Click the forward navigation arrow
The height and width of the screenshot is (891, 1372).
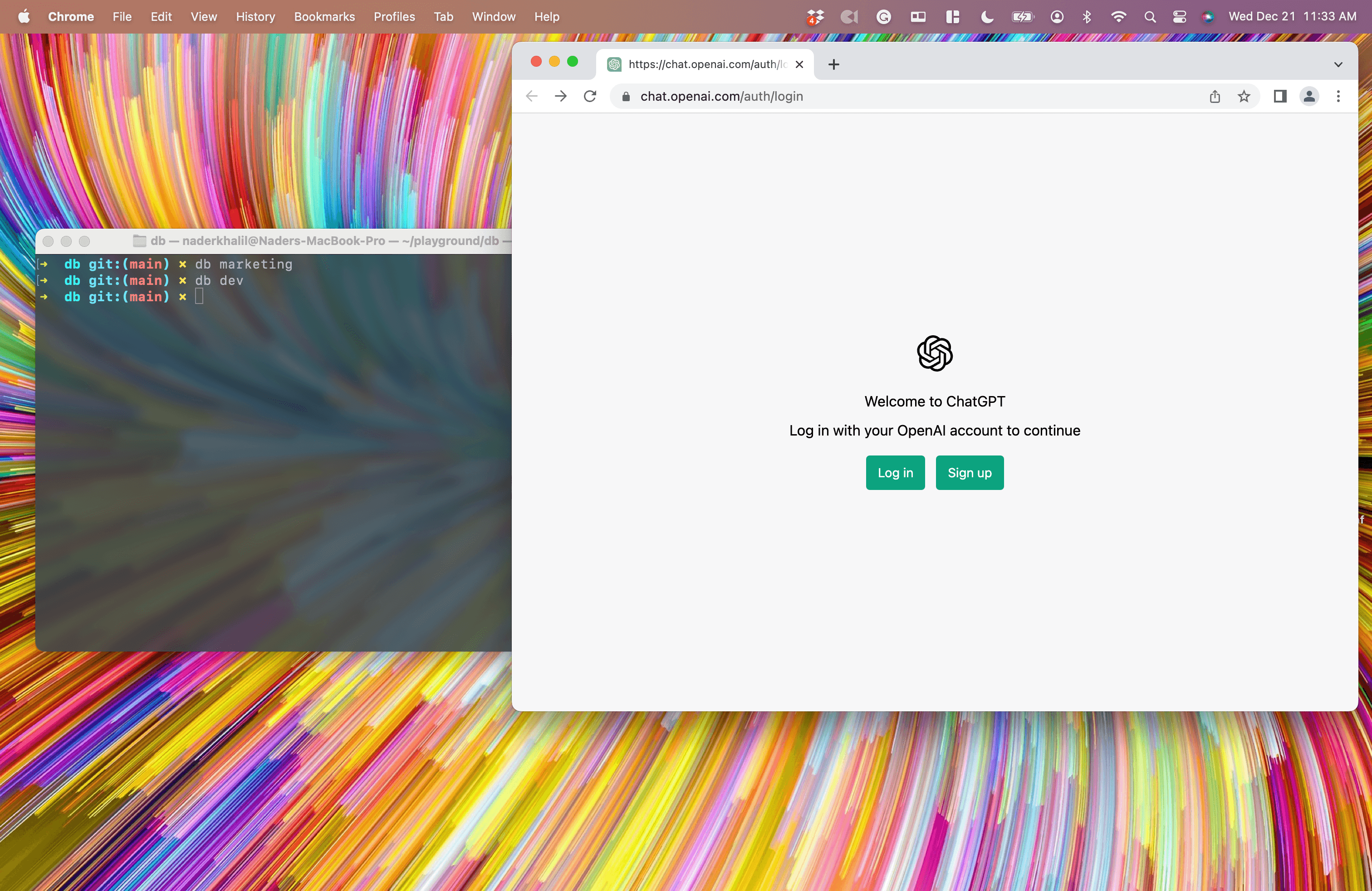tap(560, 96)
